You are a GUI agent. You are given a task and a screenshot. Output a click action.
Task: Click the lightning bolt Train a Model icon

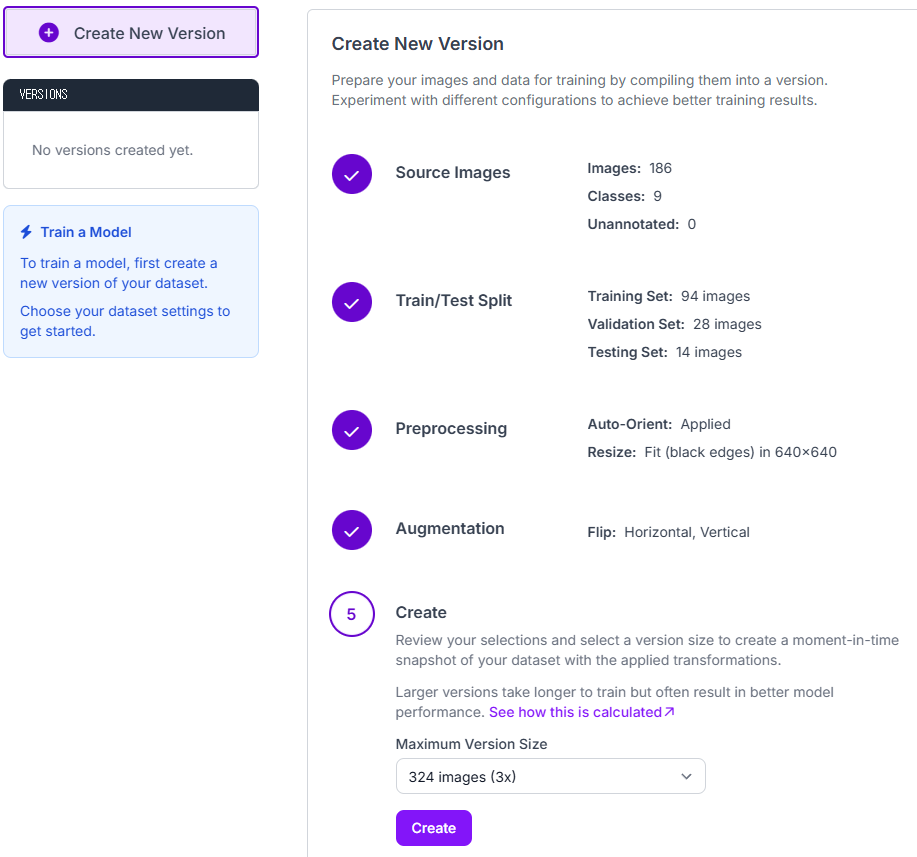(26, 232)
